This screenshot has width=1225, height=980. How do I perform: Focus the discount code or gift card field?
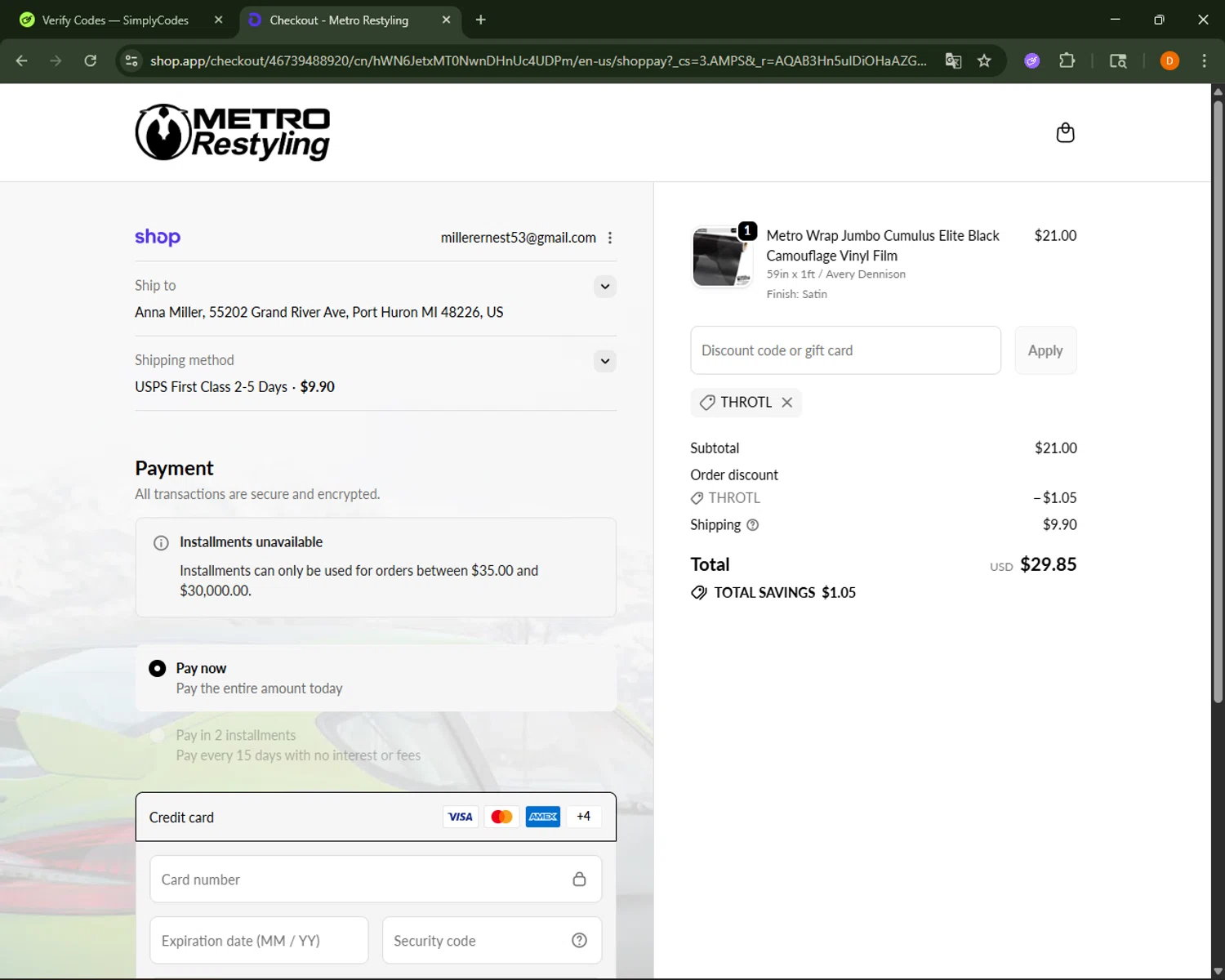(845, 350)
